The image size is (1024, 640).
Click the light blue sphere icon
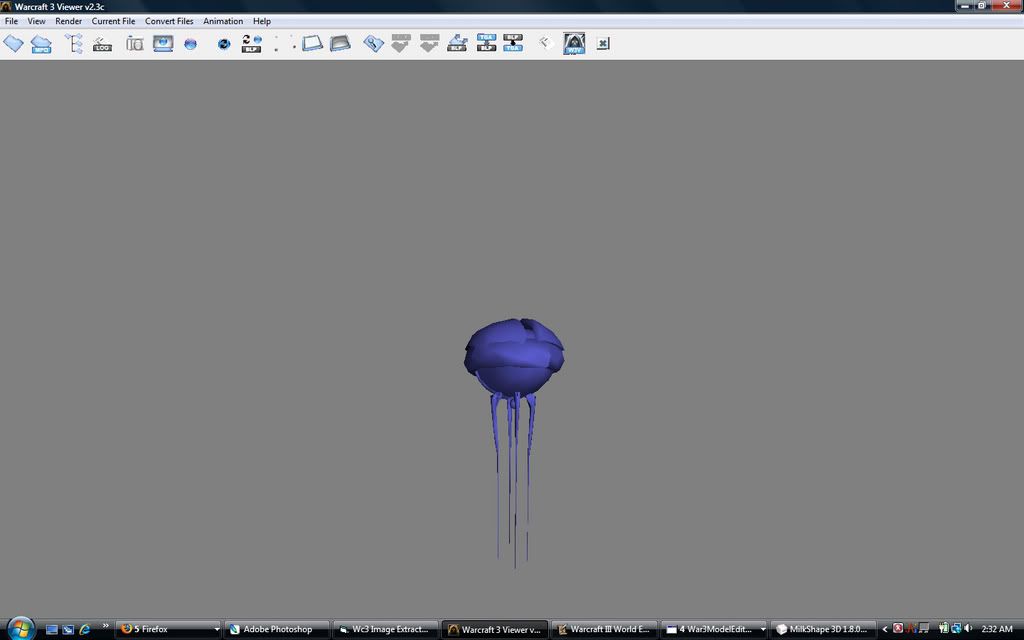pyautogui.click(x=190, y=44)
